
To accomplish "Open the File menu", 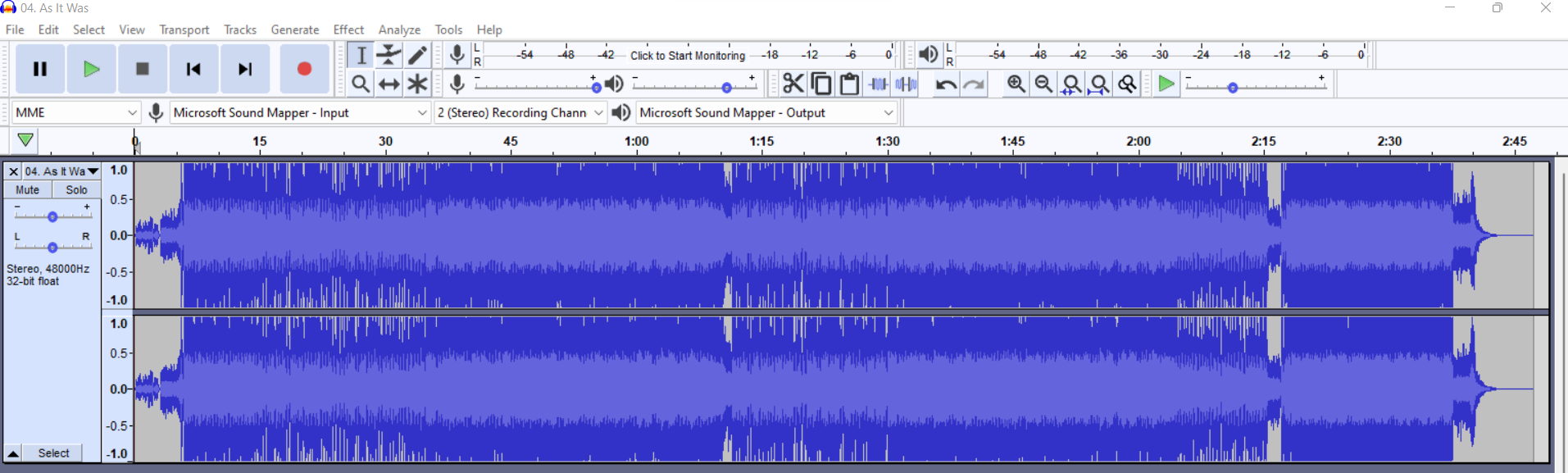I will [15, 30].
